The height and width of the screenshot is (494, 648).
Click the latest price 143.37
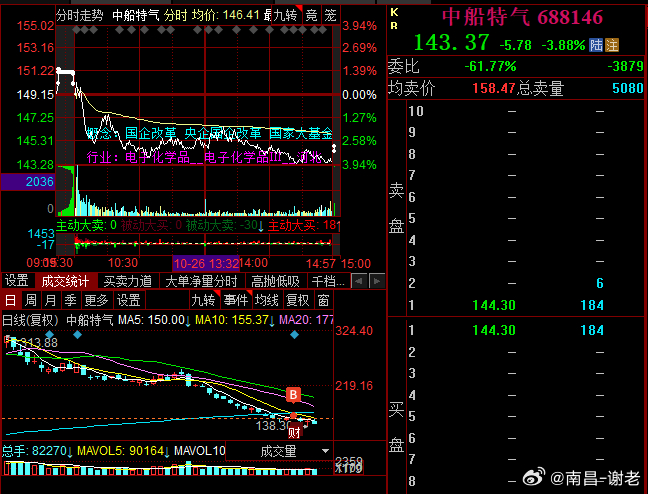452,42
